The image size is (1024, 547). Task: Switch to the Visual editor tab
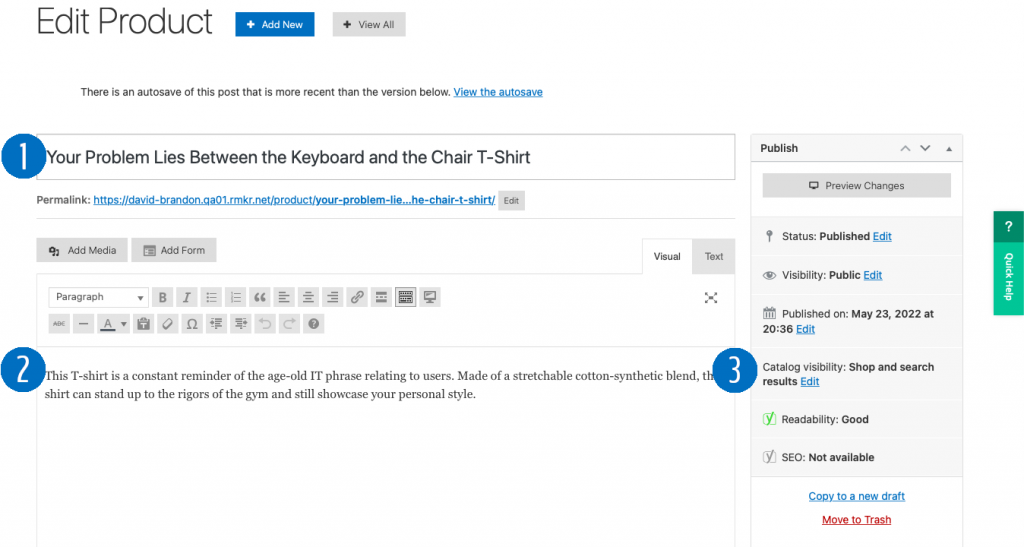click(666, 256)
